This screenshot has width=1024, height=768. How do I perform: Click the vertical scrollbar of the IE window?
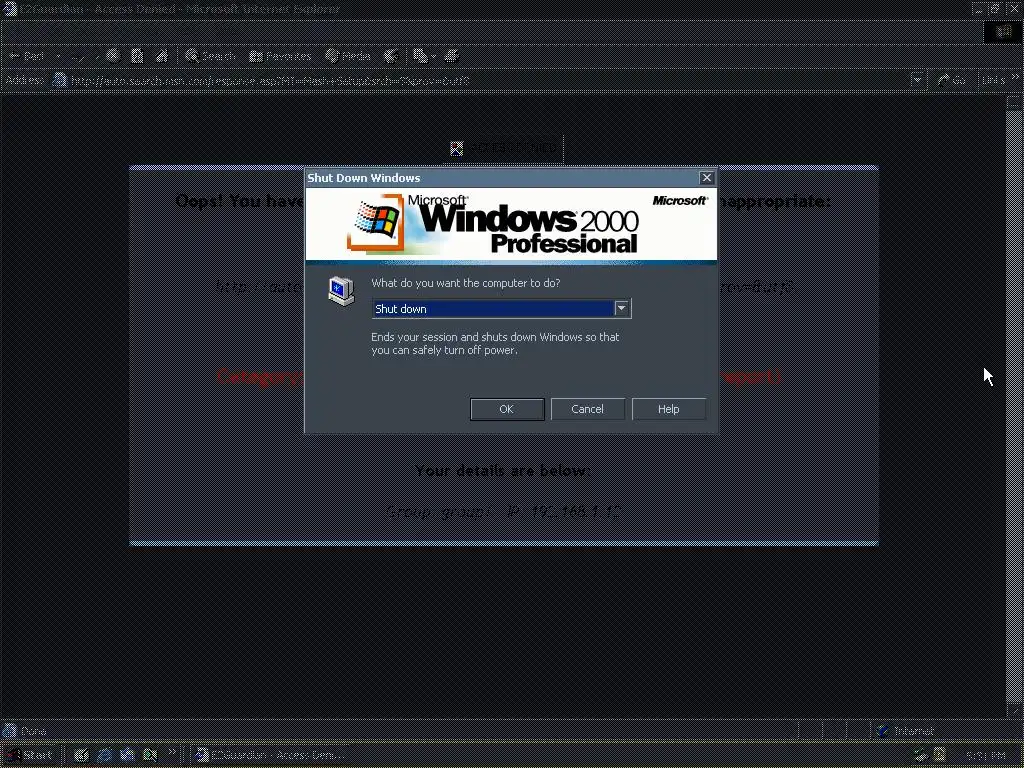(x=1014, y=405)
